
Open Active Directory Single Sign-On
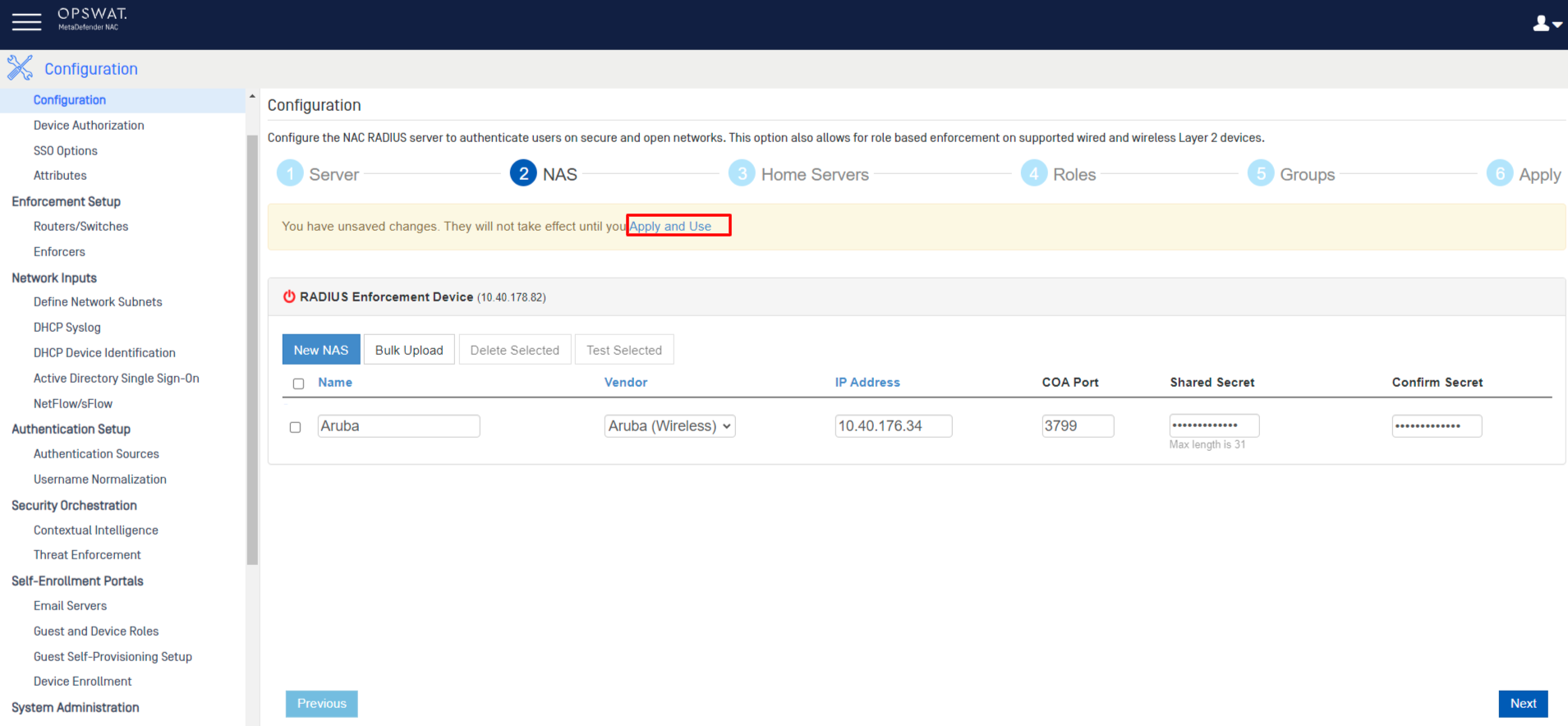click(117, 379)
